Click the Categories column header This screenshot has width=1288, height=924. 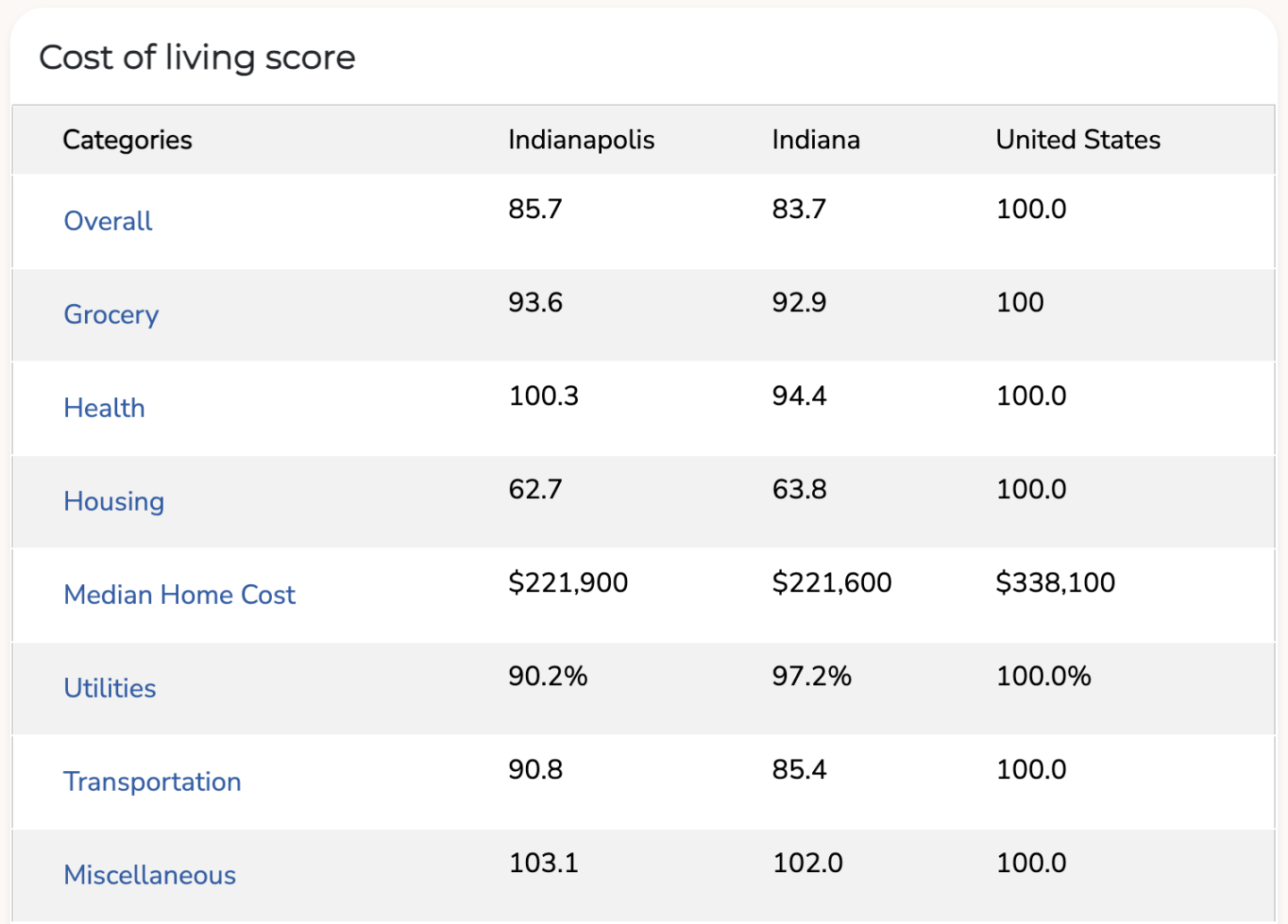[x=127, y=140]
